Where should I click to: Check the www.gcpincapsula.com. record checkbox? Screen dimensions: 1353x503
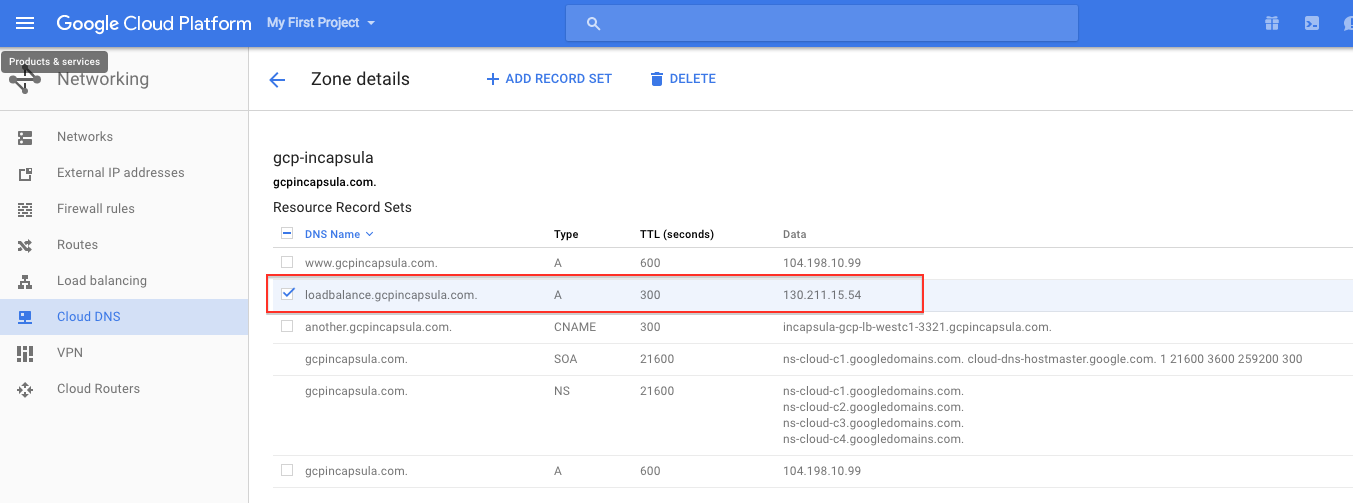point(287,262)
